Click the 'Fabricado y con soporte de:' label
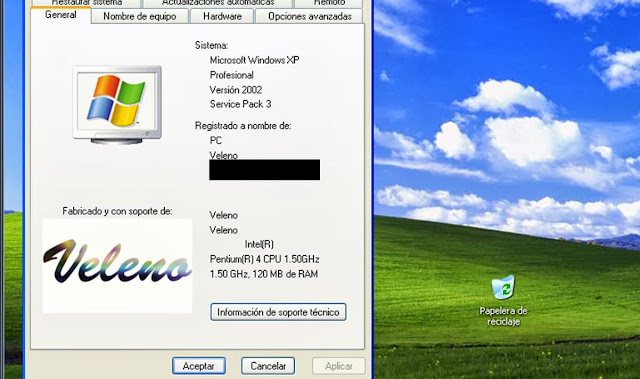The width and height of the screenshot is (640, 379). pyautogui.click(x=117, y=211)
